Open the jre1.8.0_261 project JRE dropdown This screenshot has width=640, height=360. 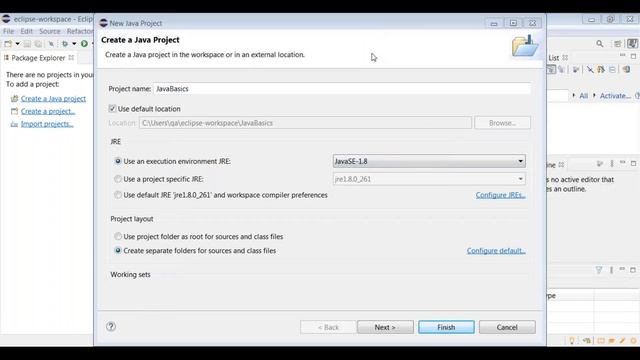(429, 179)
